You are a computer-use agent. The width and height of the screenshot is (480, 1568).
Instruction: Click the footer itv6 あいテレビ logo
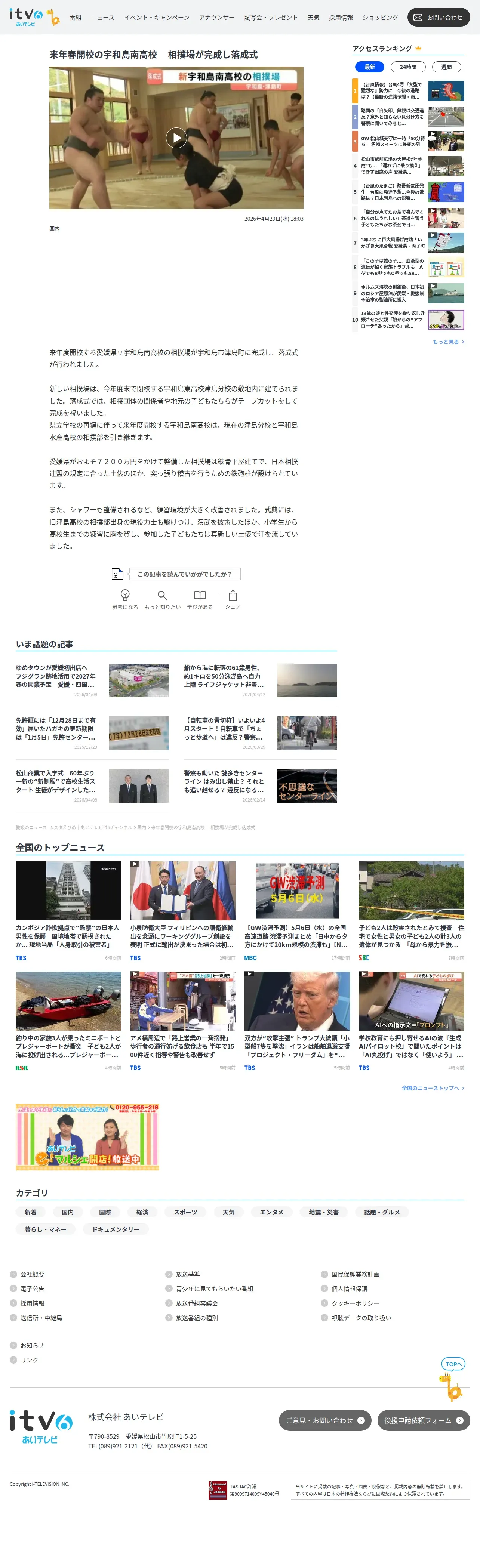(41, 1427)
